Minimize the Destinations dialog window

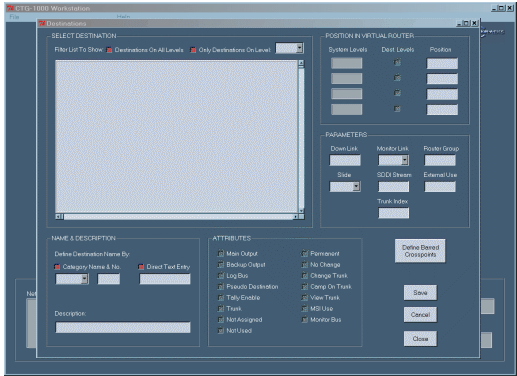coord(459,23)
